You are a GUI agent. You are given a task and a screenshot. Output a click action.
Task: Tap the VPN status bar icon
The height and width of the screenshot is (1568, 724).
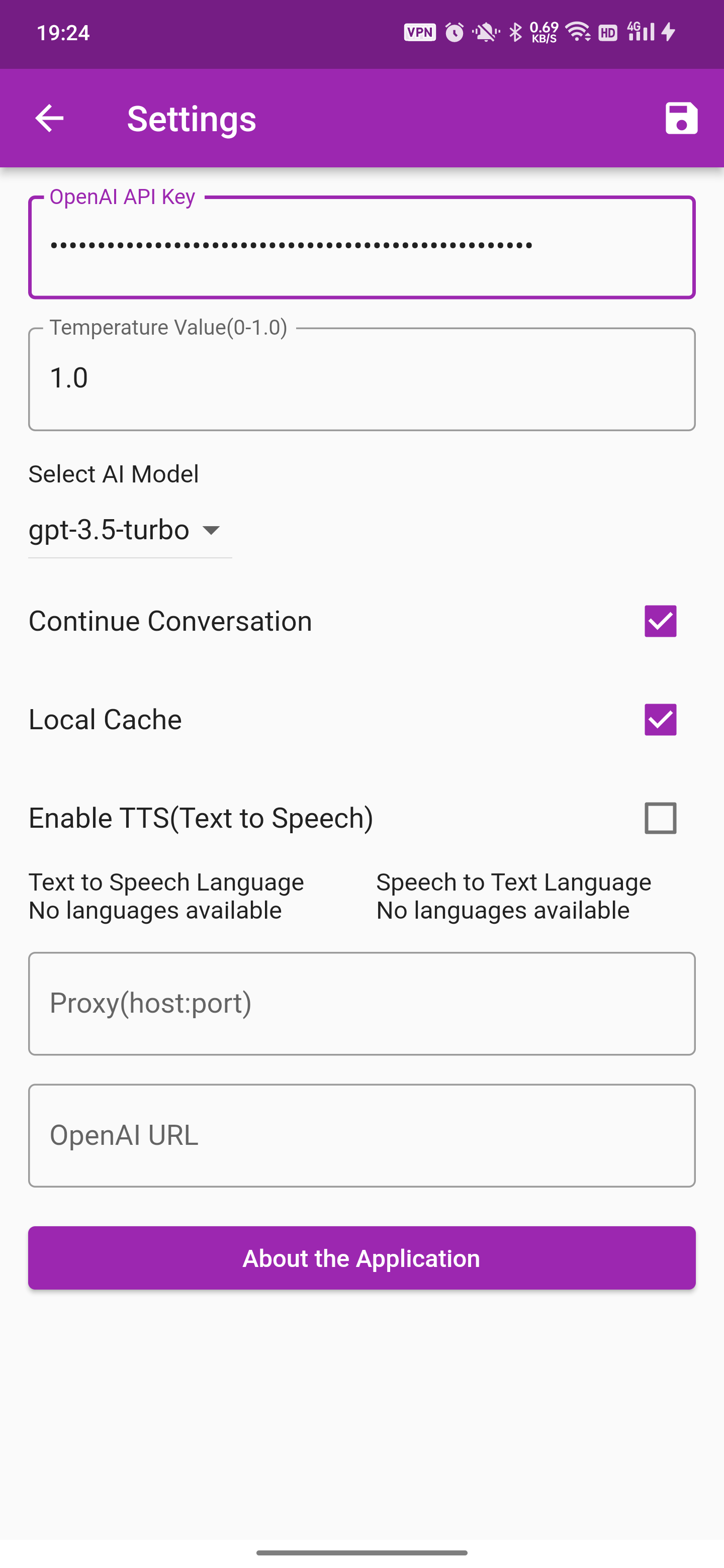419,32
